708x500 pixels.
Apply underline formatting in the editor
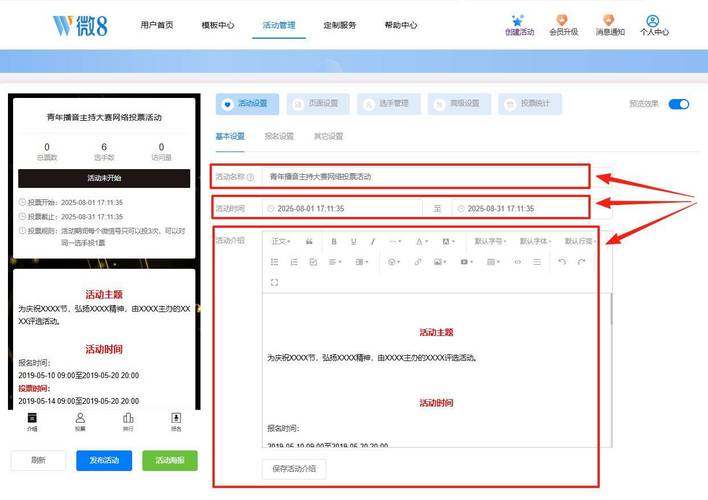point(353,241)
